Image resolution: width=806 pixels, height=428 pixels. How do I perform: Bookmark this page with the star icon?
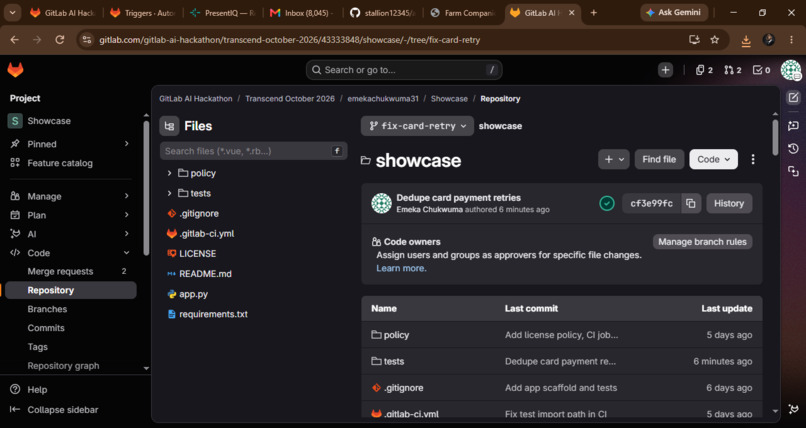coord(715,40)
